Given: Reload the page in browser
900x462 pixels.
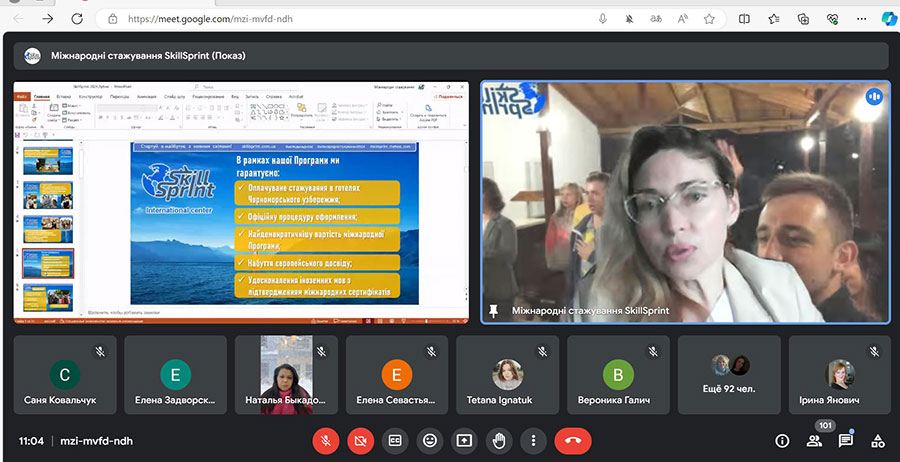Looking at the screenshot, I should 77,18.
